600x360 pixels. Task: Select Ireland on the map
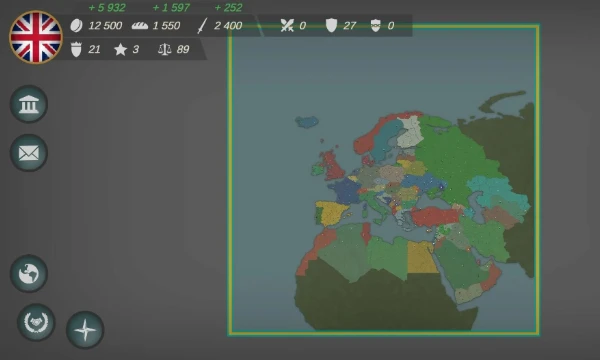pyautogui.click(x=317, y=169)
